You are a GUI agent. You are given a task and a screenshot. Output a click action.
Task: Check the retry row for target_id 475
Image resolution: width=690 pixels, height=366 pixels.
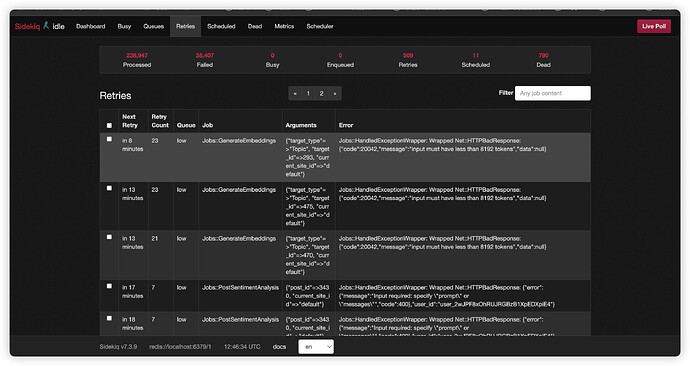[109, 188]
